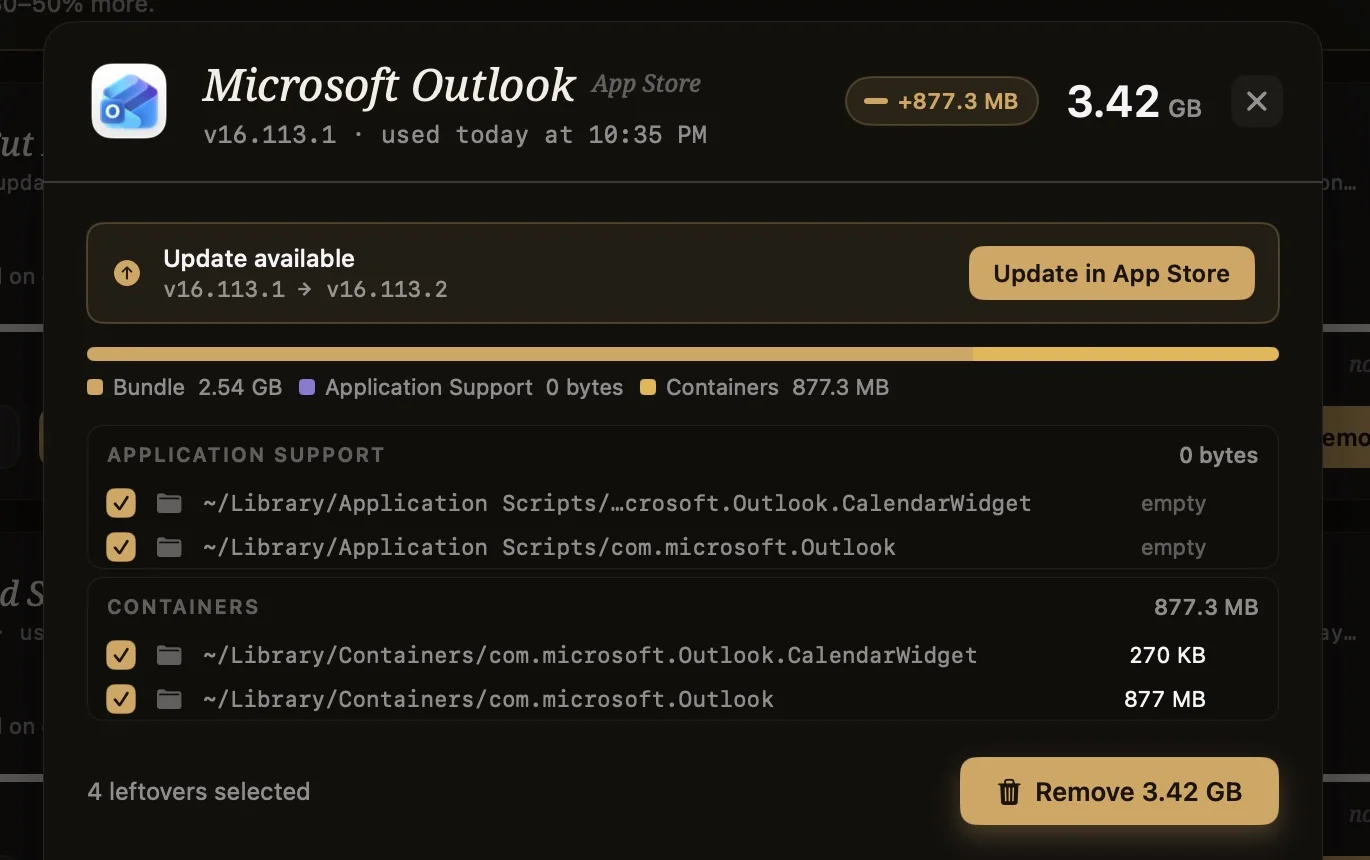The image size is (1370, 860).
Task: Click the Containers legend color swatch
Action: pos(648,387)
